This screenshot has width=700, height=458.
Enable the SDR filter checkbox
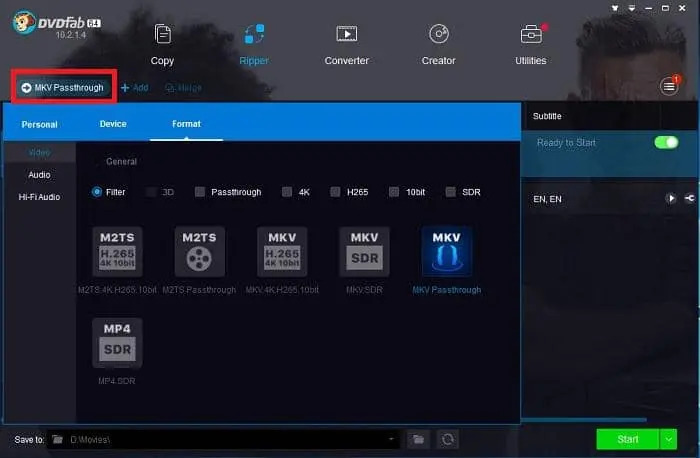coord(450,192)
